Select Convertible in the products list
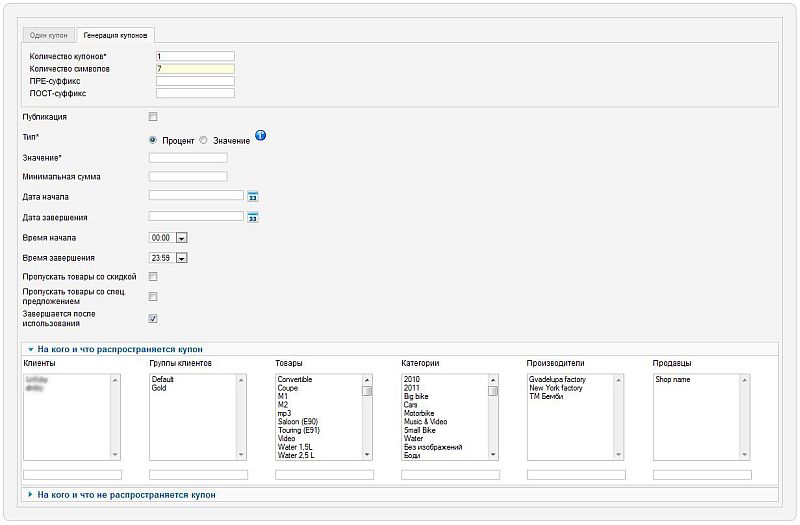Viewport: 800px width, 525px height. 295,380
